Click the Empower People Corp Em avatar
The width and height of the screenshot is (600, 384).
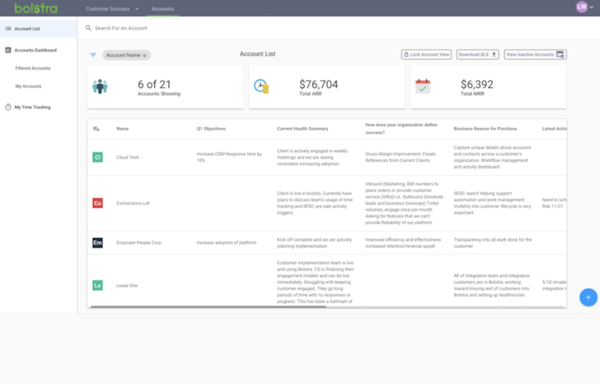tap(98, 242)
